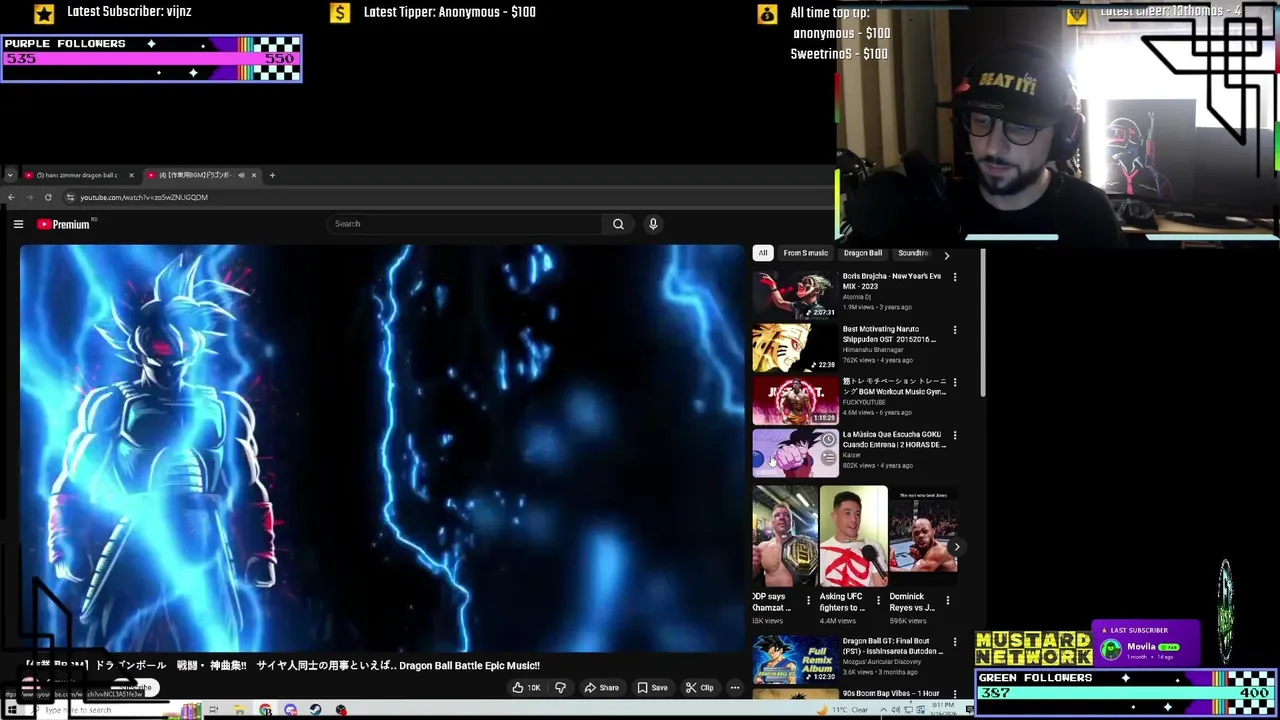Open options for La Música GOKU video
1280x720 pixels.
(955, 436)
